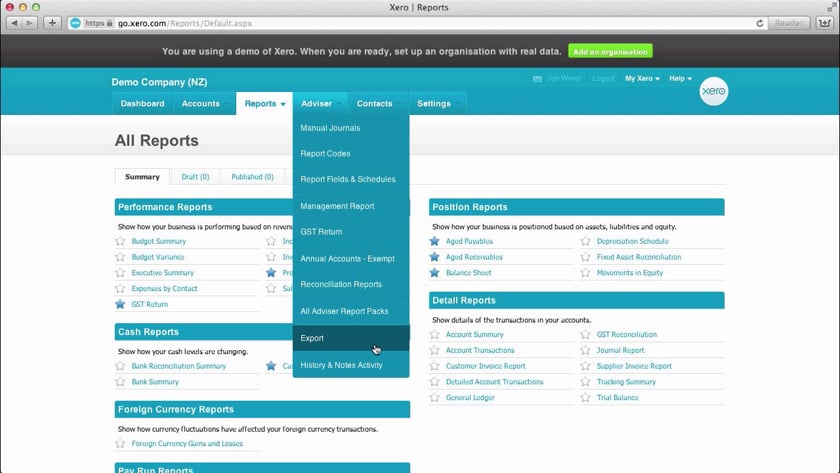This screenshot has width=840, height=473.
Task: Open the General Ledger report link
Action: [x=470, y=397]
